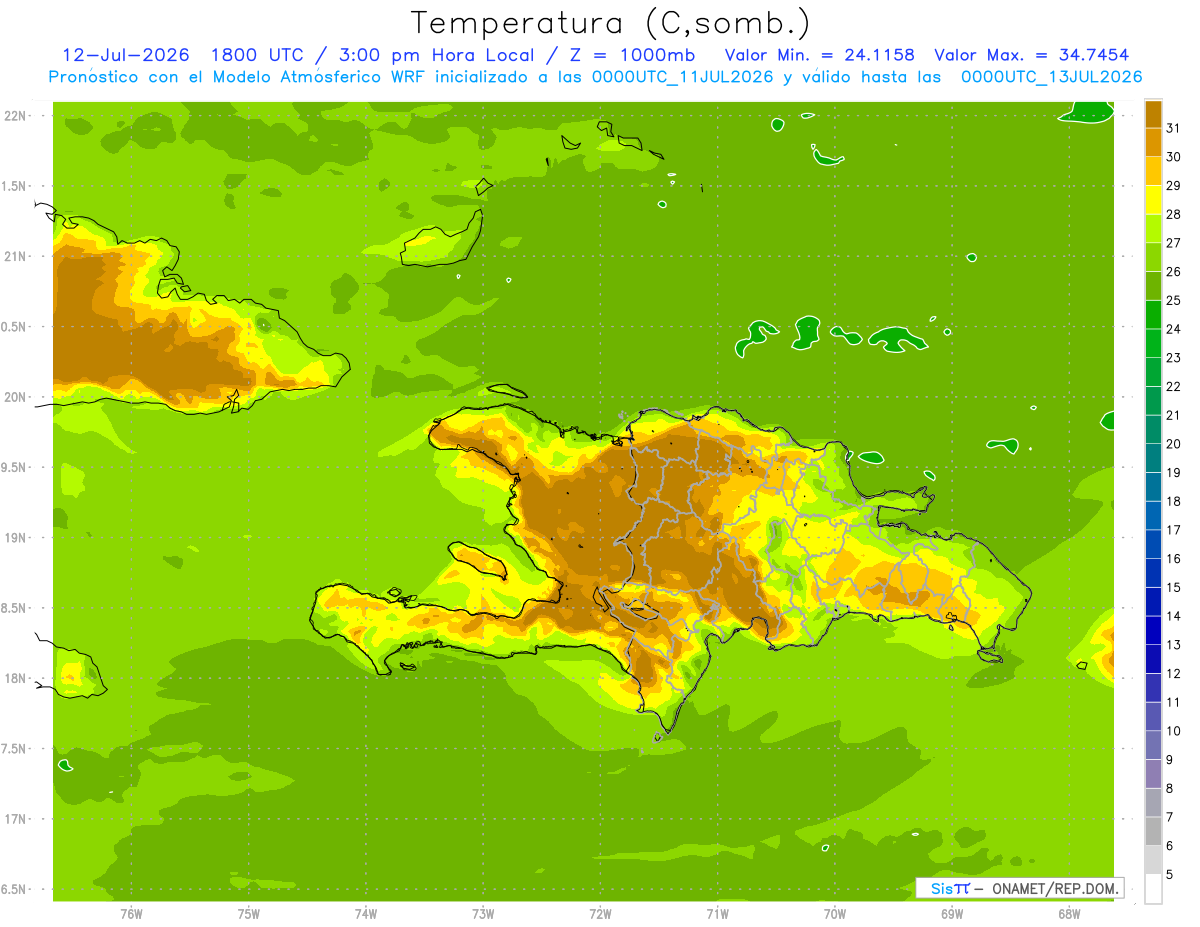
Task: Click the legend value 24
Action: click(x=1174, y=329)
